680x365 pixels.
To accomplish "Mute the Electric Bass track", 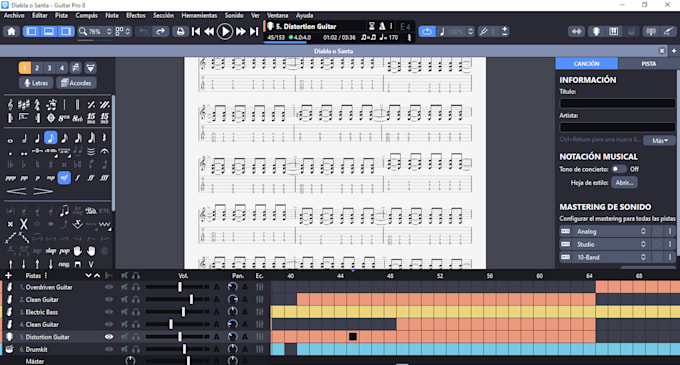I will (x=125, y=312).
